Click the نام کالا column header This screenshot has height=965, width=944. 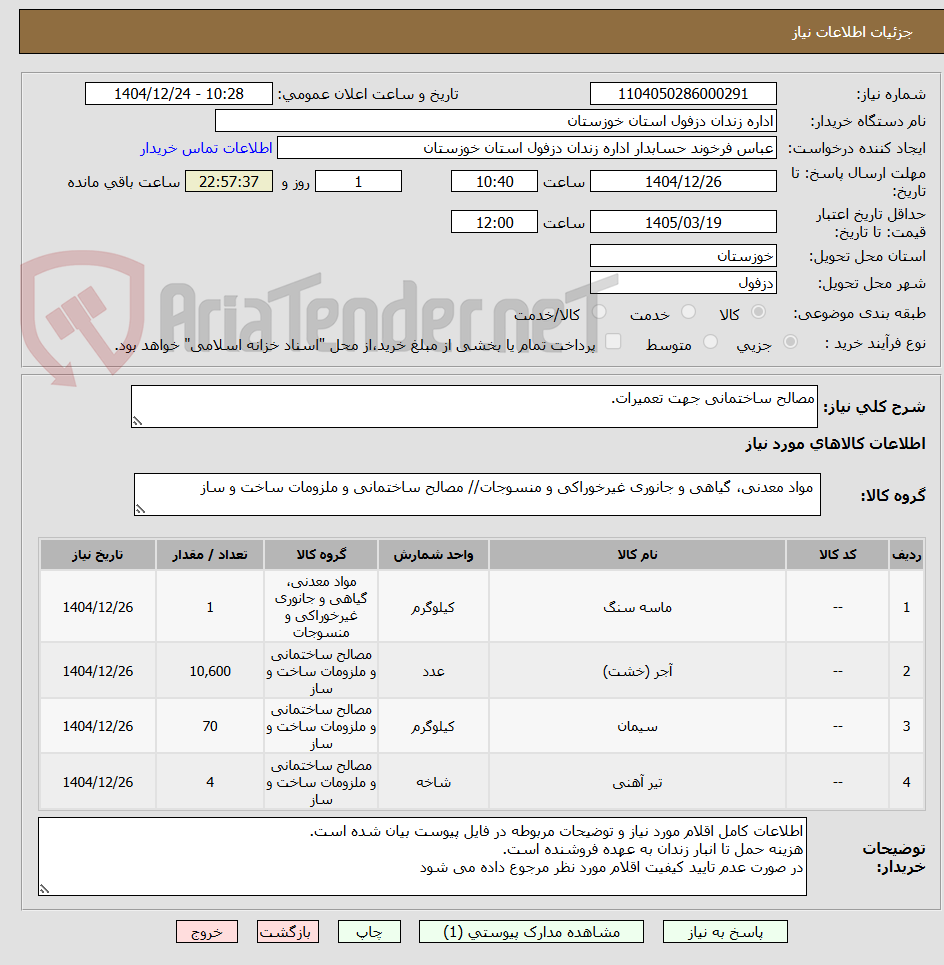pos(637,555)
